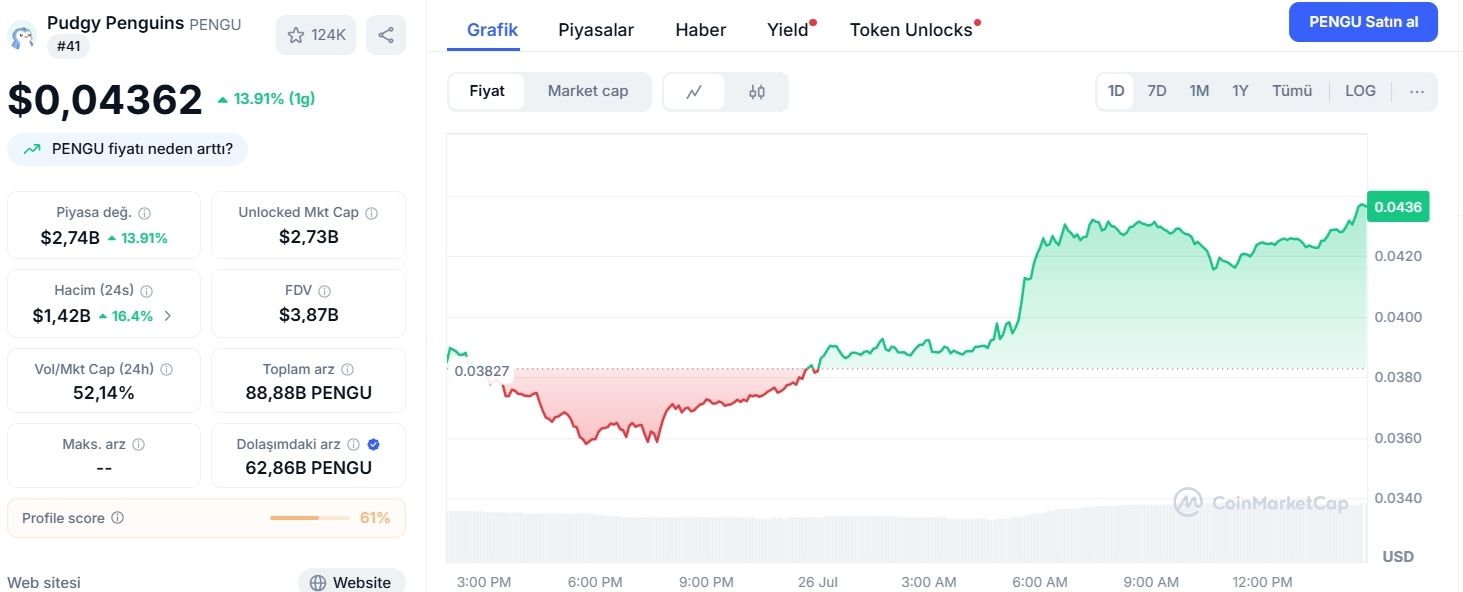
Task: Switch to candlestick chart icon
Action: pos(757,92)
